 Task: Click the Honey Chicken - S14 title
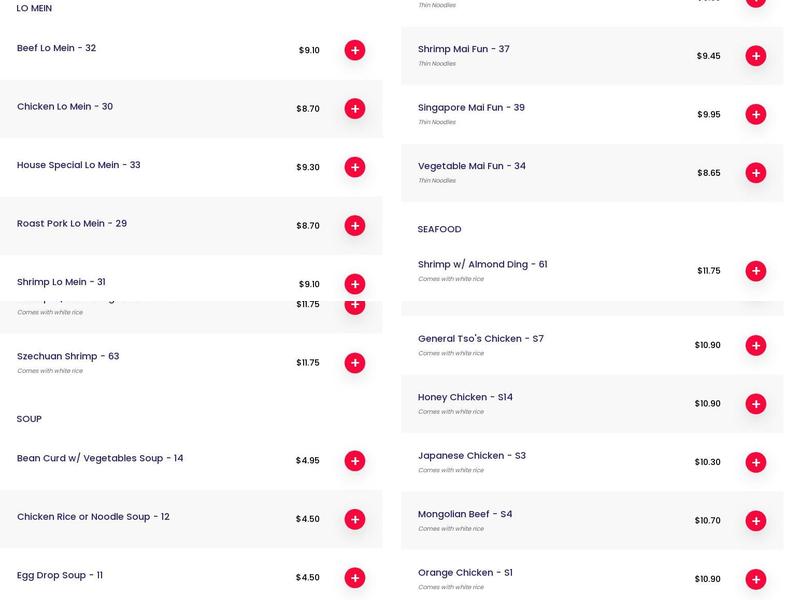[465, 397]
